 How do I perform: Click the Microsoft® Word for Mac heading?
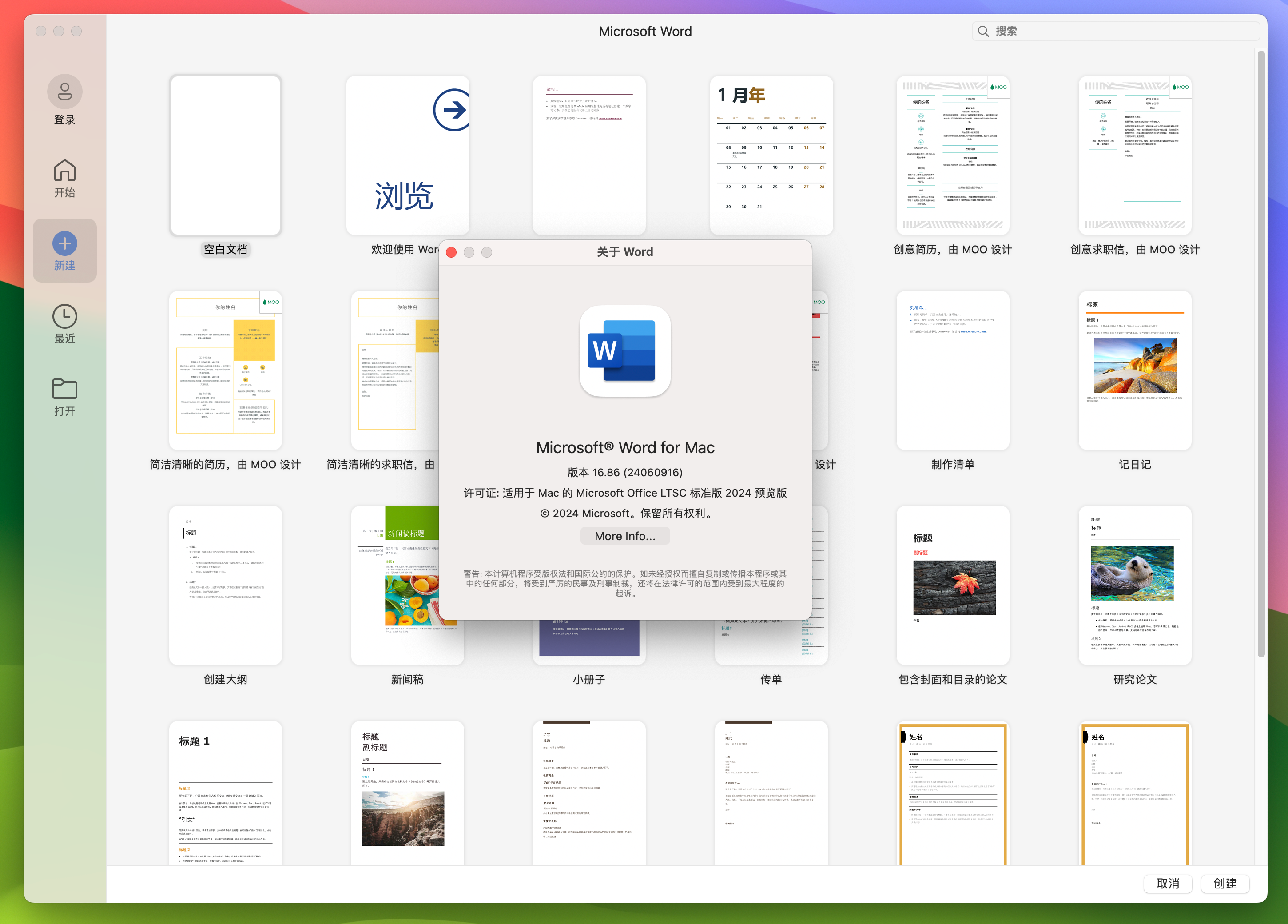pos(625,447)
